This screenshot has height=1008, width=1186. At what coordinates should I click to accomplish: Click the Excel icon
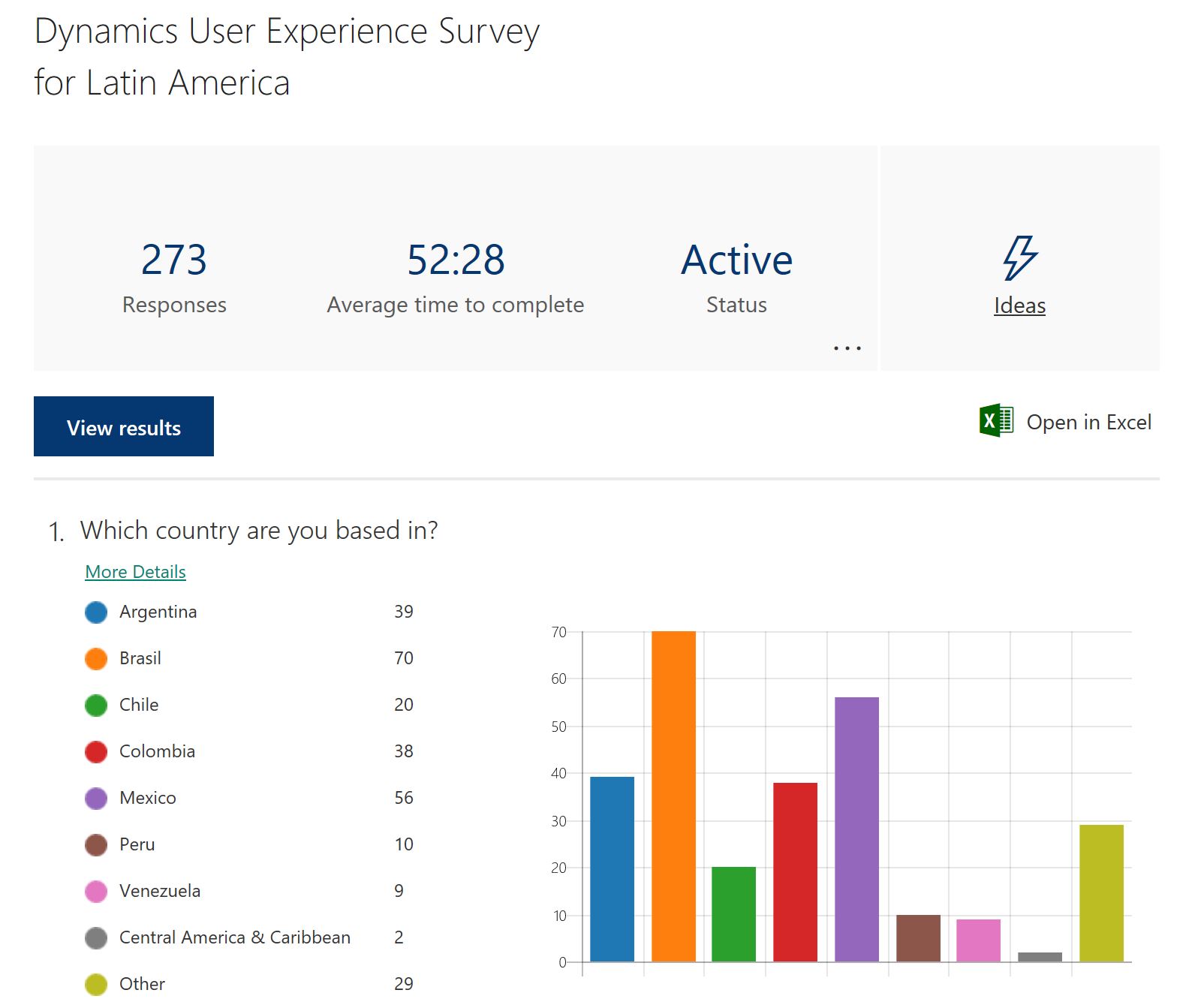pos(996,420)
